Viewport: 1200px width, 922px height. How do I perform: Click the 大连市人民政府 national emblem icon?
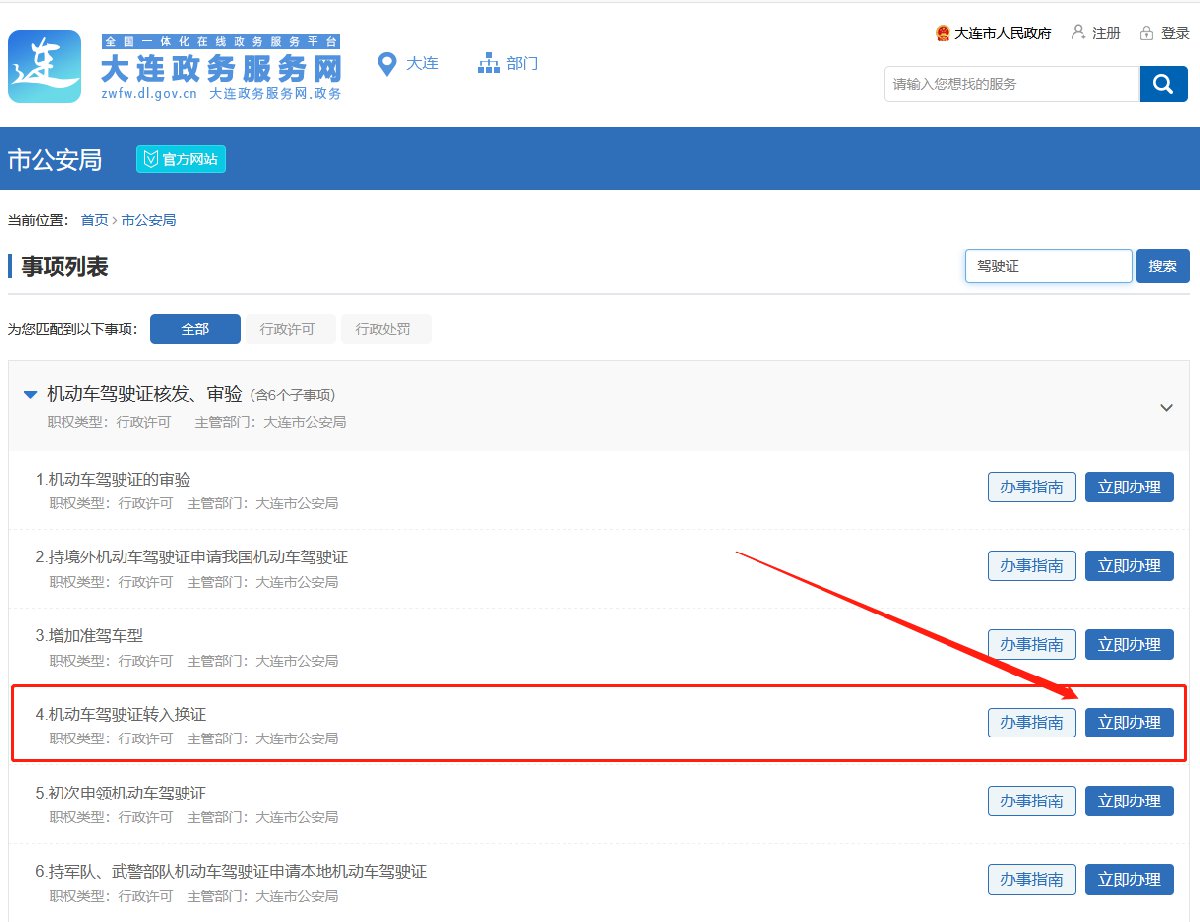click(942, 33)
